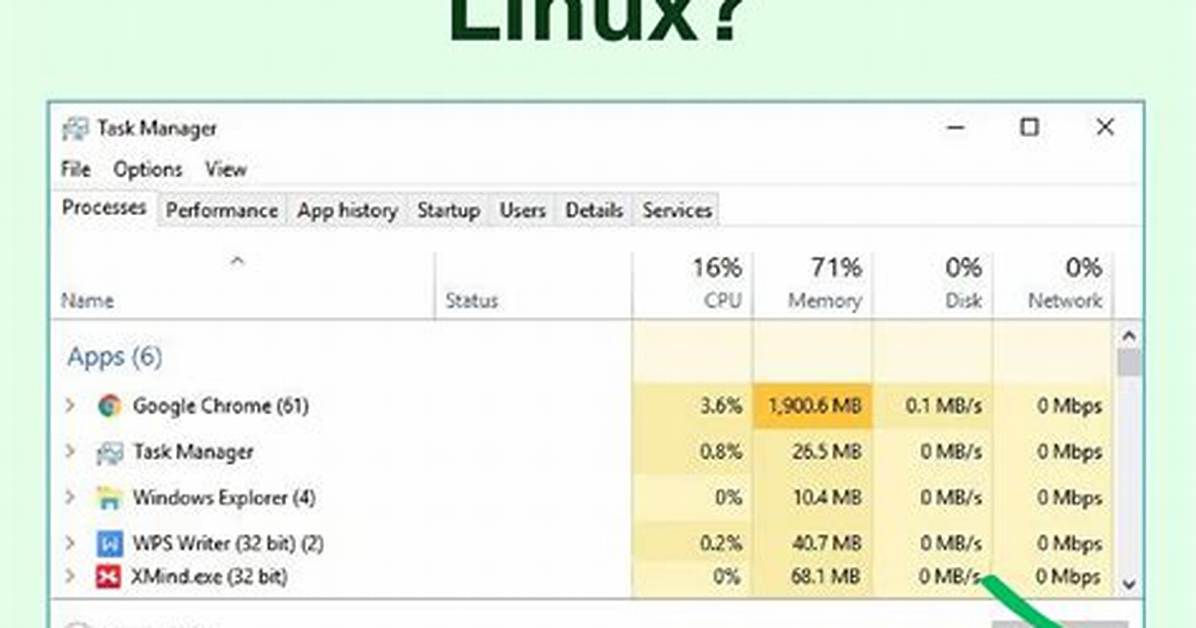This screenshot has width=1196, height=628.
Task: Open the File menu
Action: pos(76,169)
